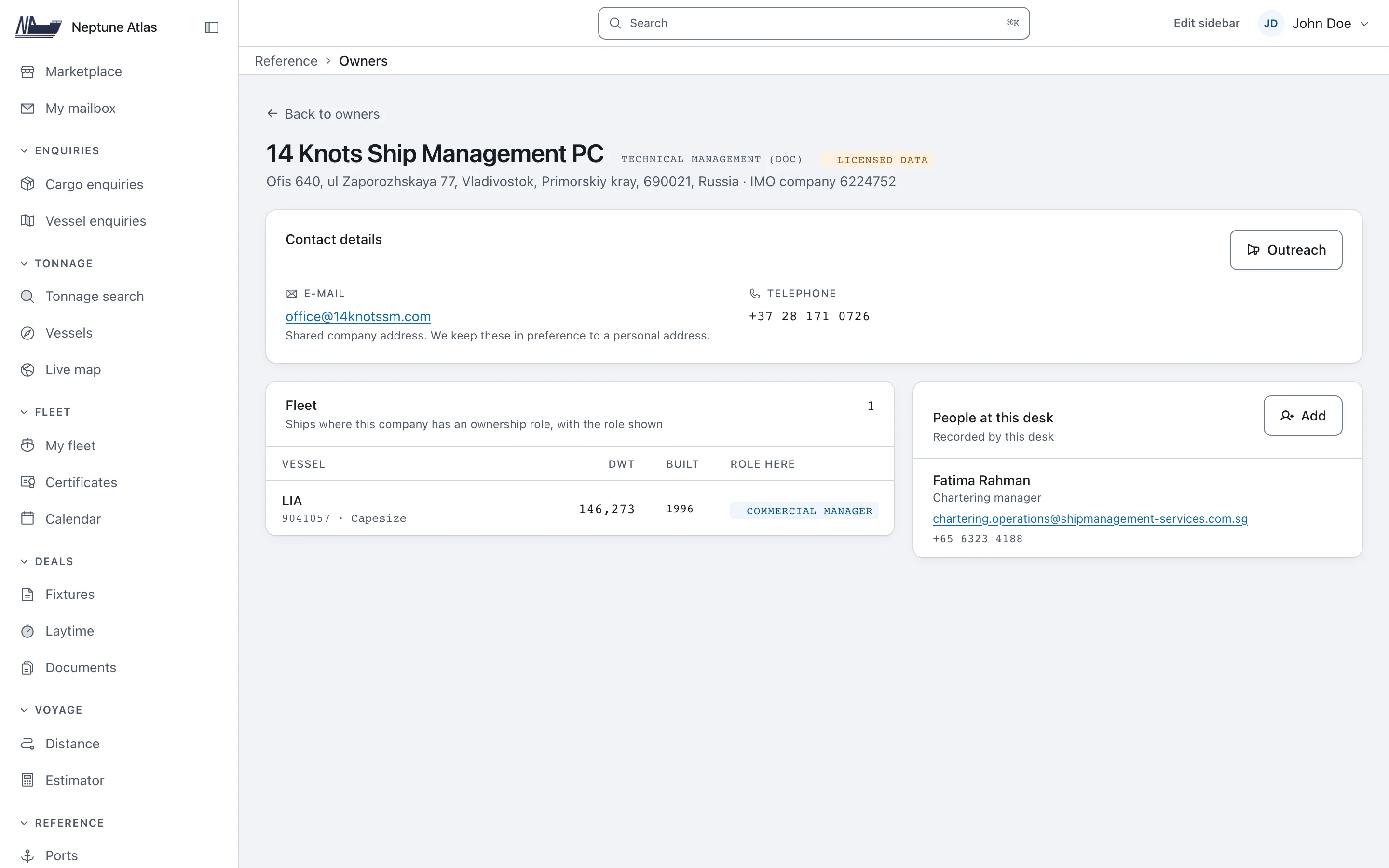Select Owners breadcrumb item
Viewport: 1389px width, 868px height.
[x=363, y=61]
